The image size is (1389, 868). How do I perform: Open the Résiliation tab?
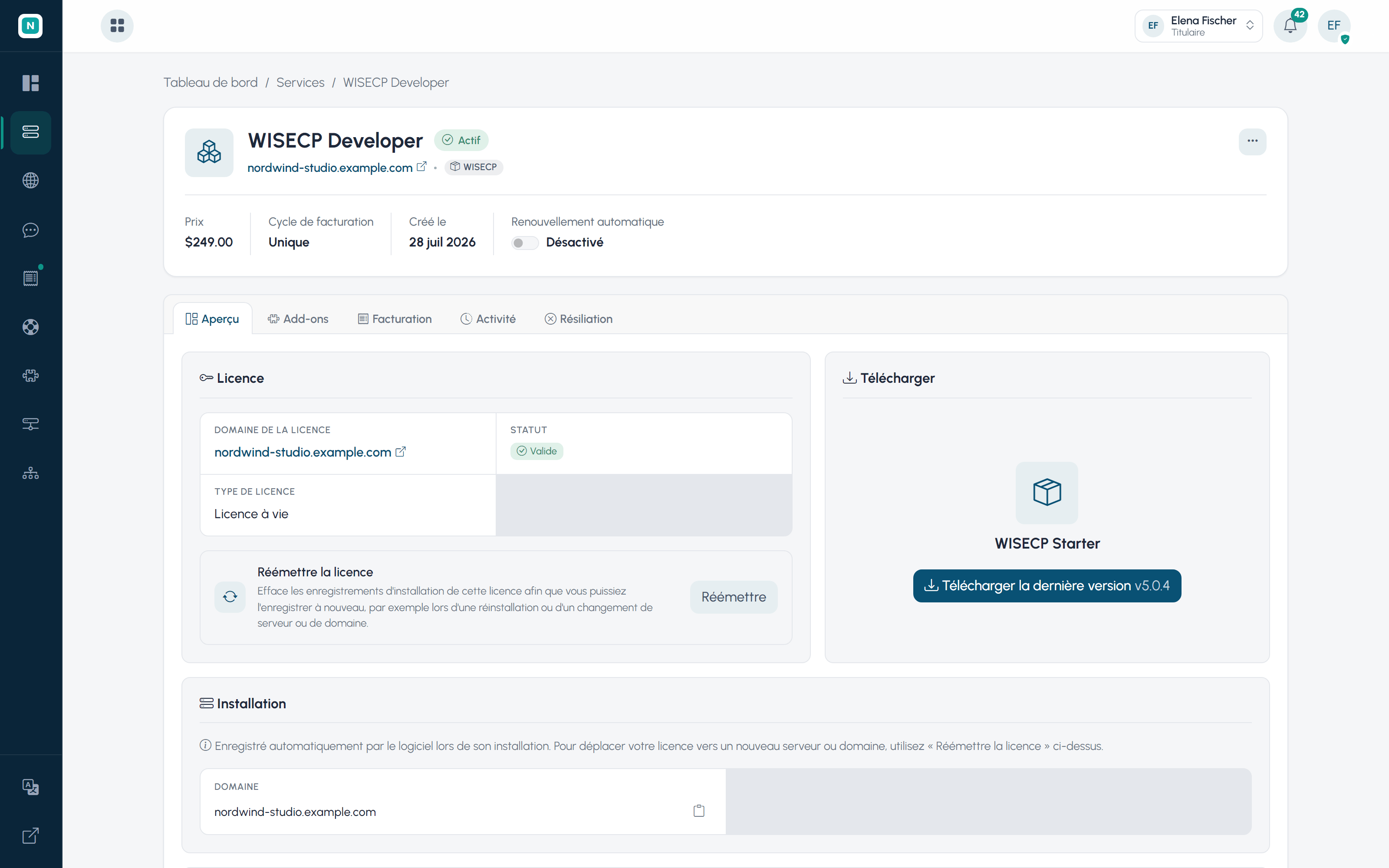[579, 319]
